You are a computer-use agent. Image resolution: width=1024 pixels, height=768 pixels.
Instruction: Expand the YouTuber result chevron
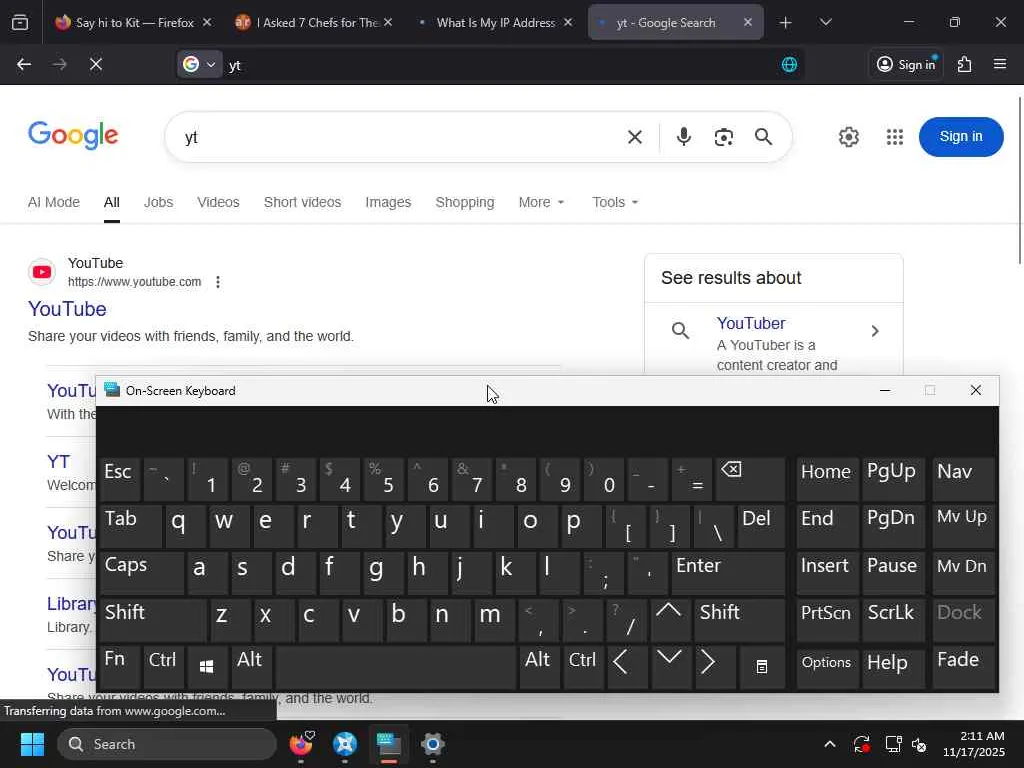(874, 331)
